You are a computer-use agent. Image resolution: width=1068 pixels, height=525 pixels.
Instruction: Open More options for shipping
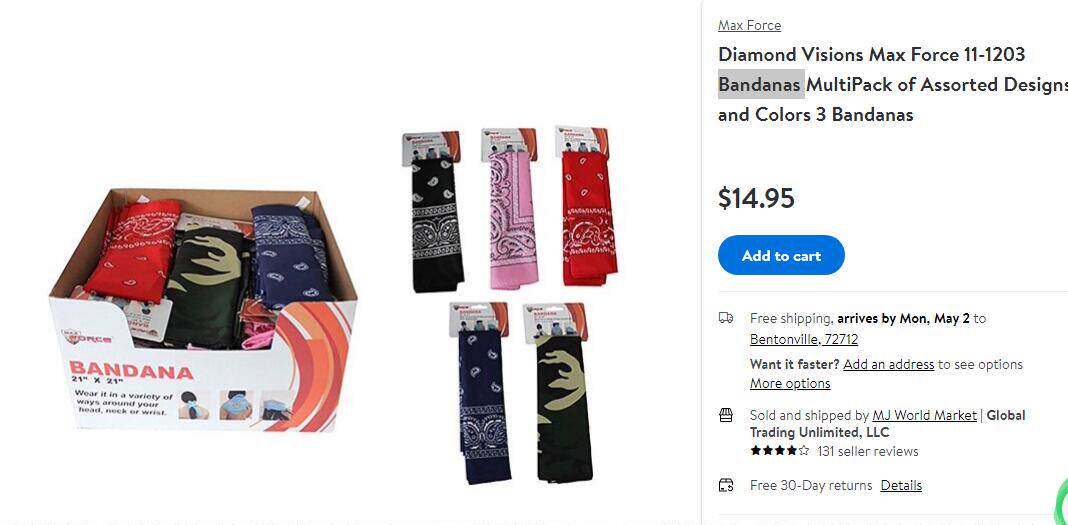790,383
